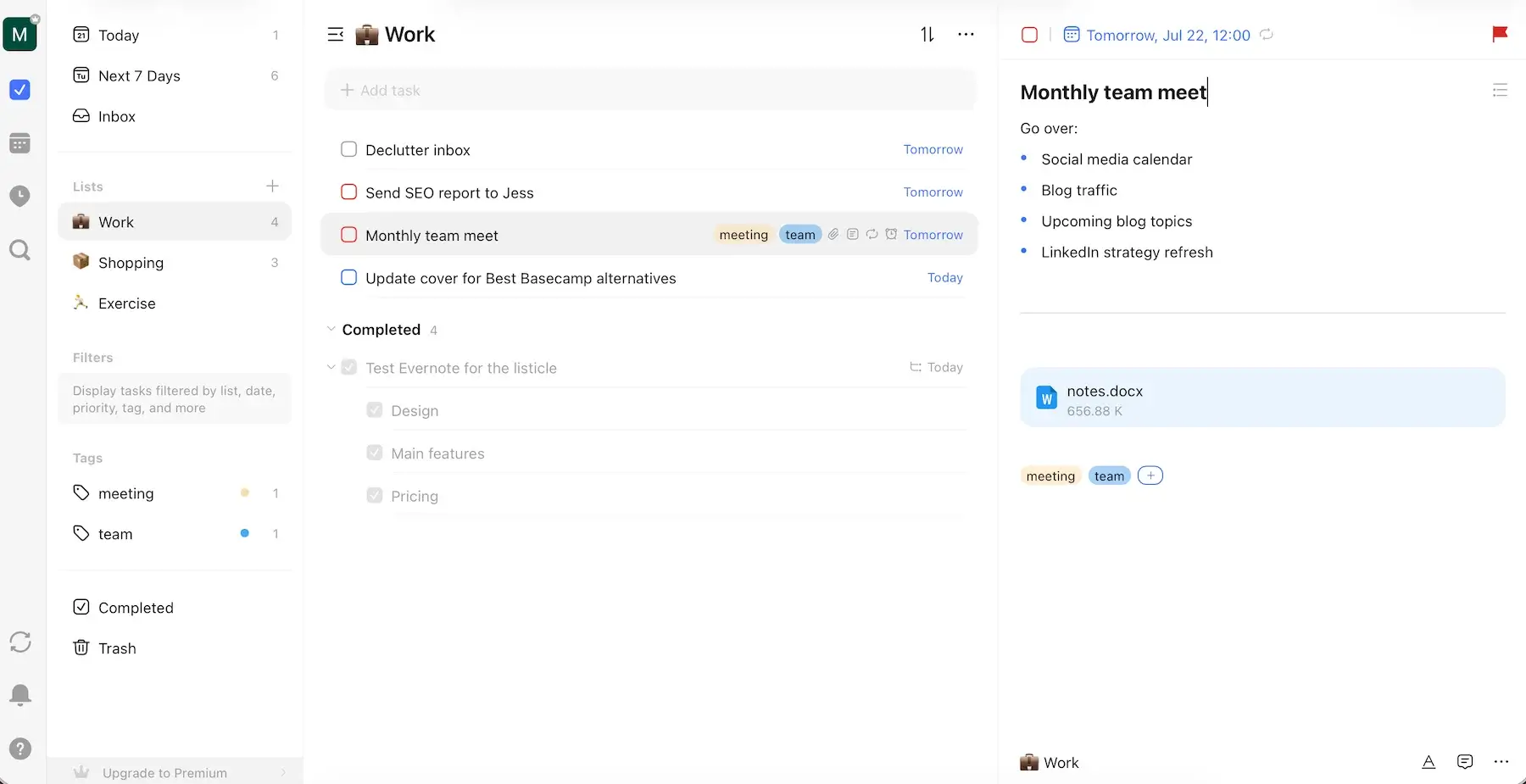The height and width of the screenshot is (784, 1526).
Task: Open the meeting tag in sidebar
Action: tap(175, 493)
